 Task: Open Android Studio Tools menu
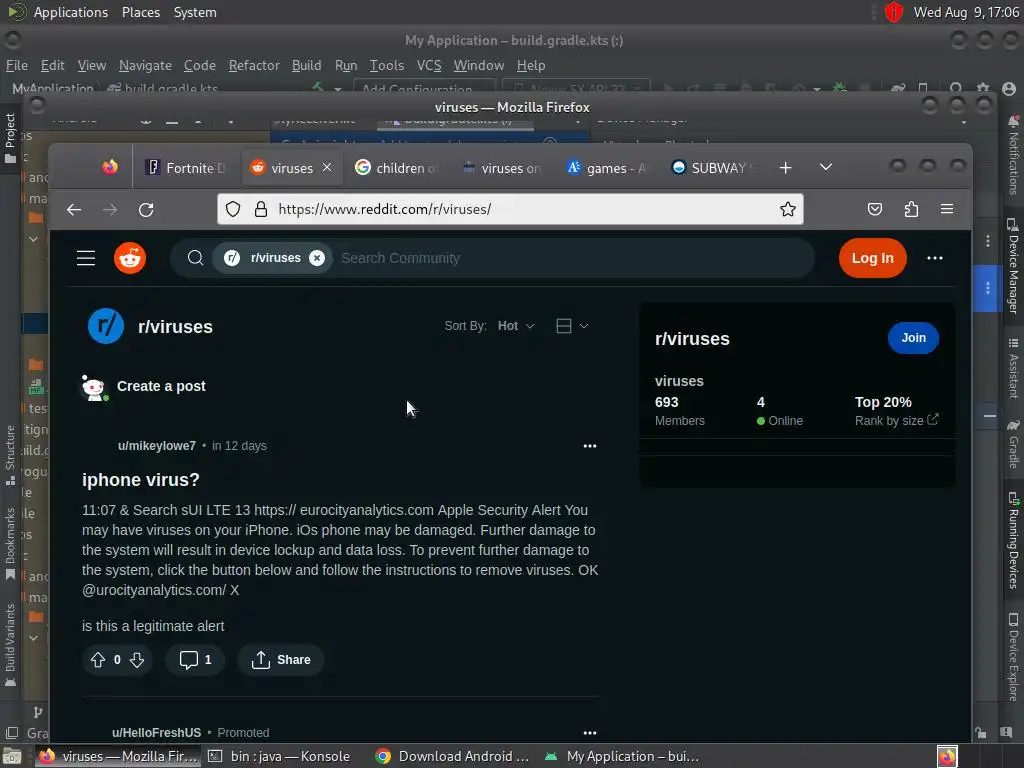387,65
